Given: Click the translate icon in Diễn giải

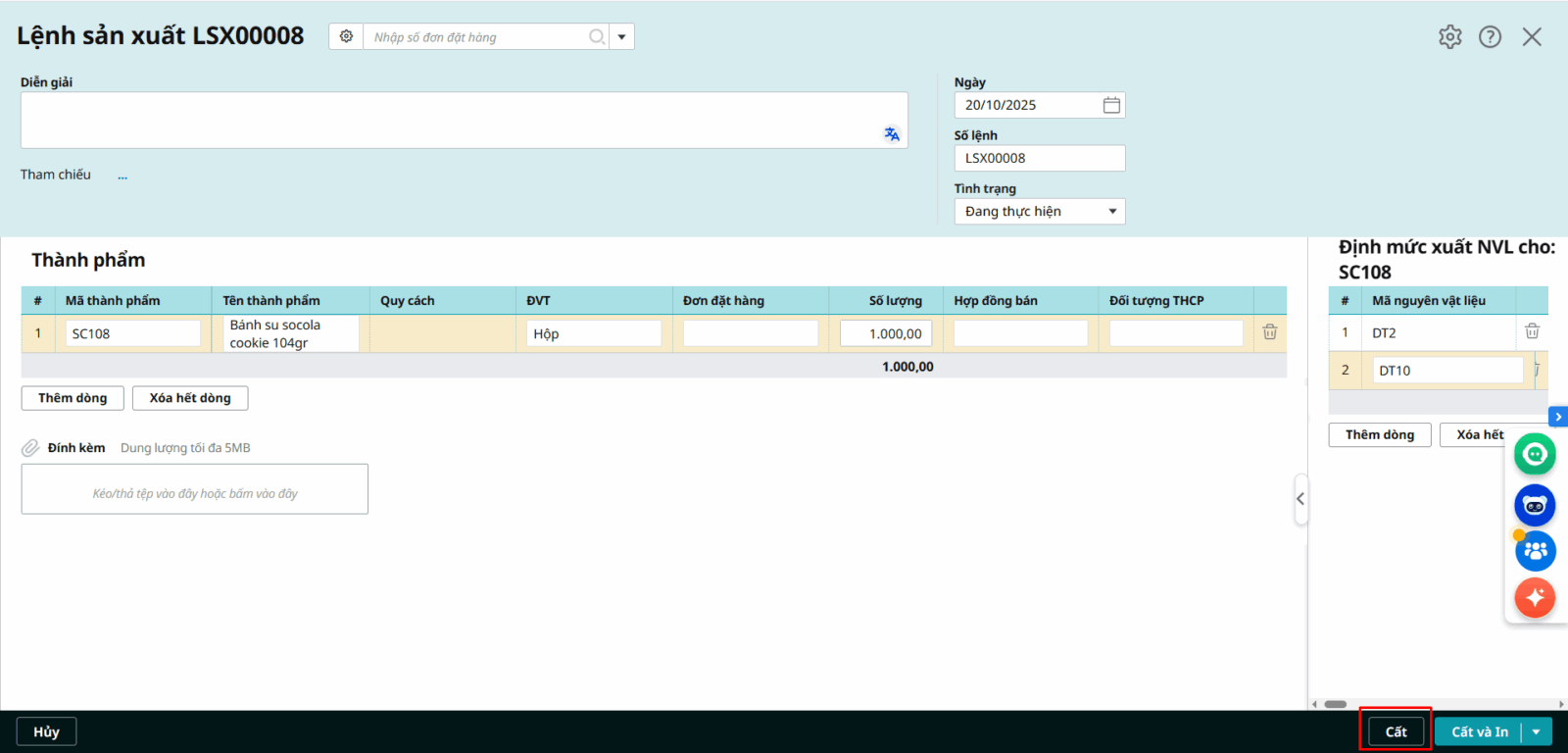Looking at the screenshot, I should click(x=891, y=134).
